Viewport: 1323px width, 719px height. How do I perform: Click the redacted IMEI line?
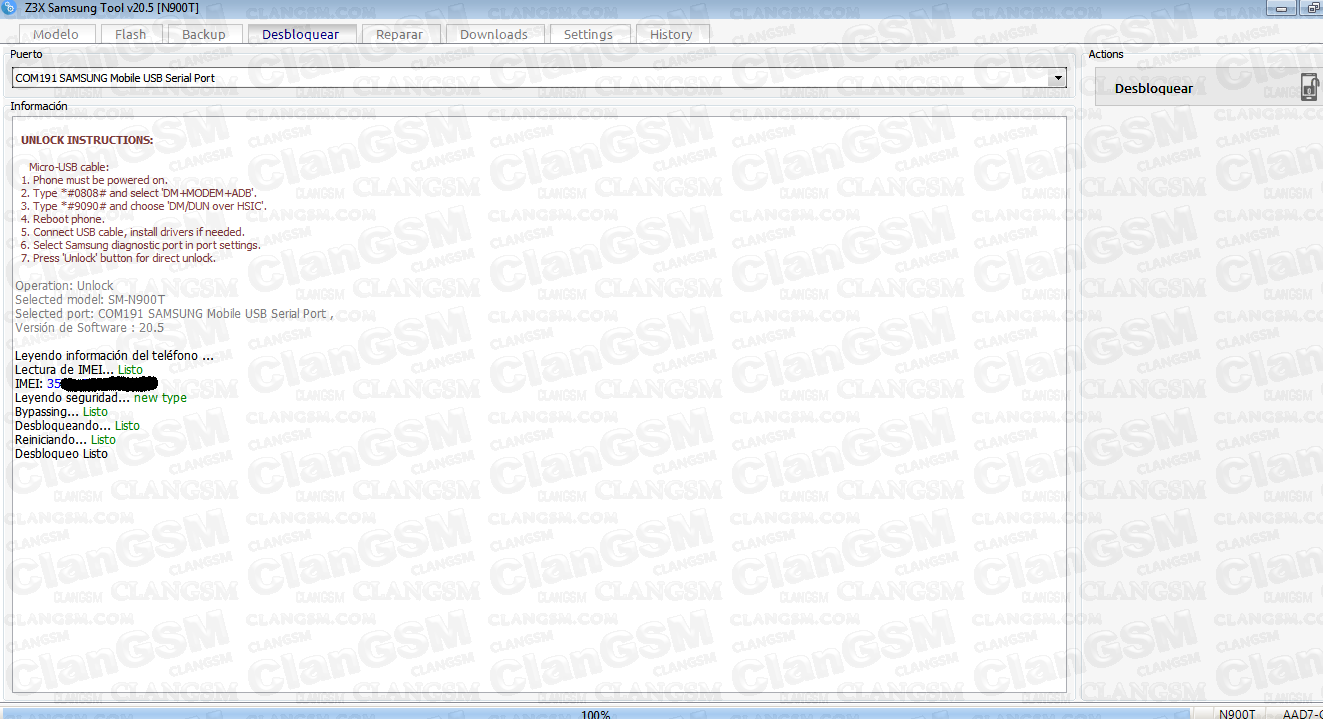pos(86,384)
